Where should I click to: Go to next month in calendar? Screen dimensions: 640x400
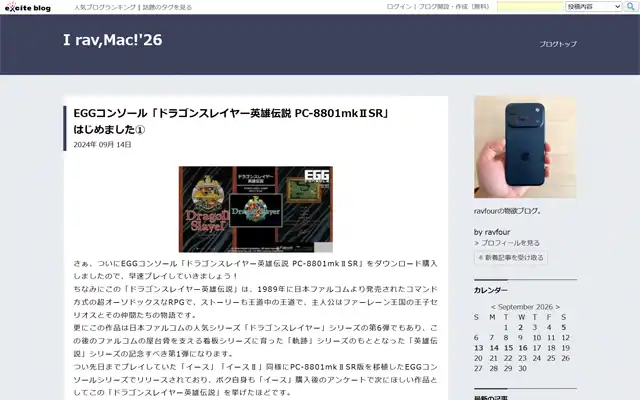pos(558,307)
